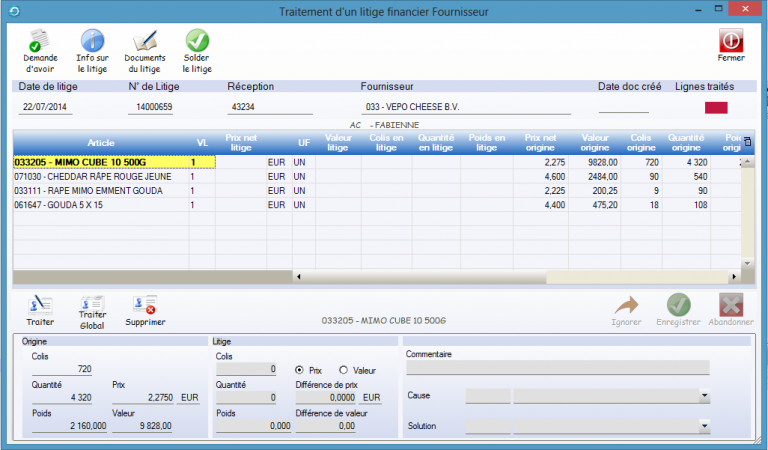Click the Prix net origine column header
The image size is (768, 450).
click(x=542, y=143)
